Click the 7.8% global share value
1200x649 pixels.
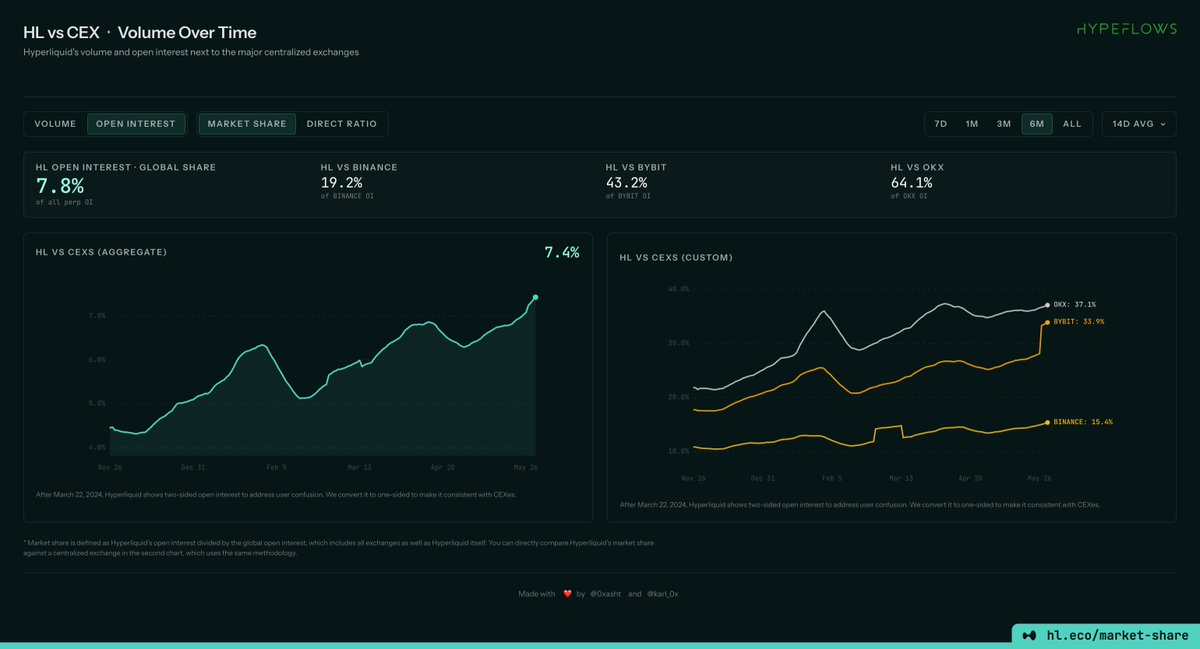click(60, 186)
